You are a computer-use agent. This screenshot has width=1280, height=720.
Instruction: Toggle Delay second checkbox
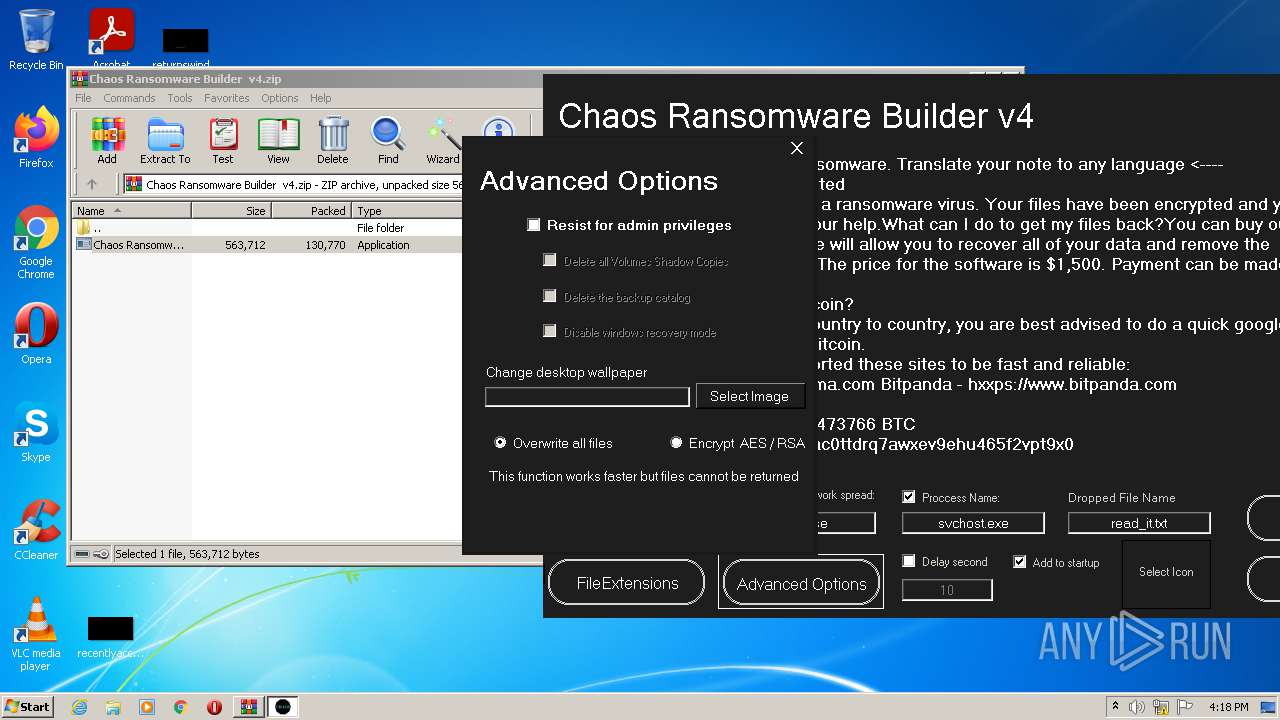(909, 562)
